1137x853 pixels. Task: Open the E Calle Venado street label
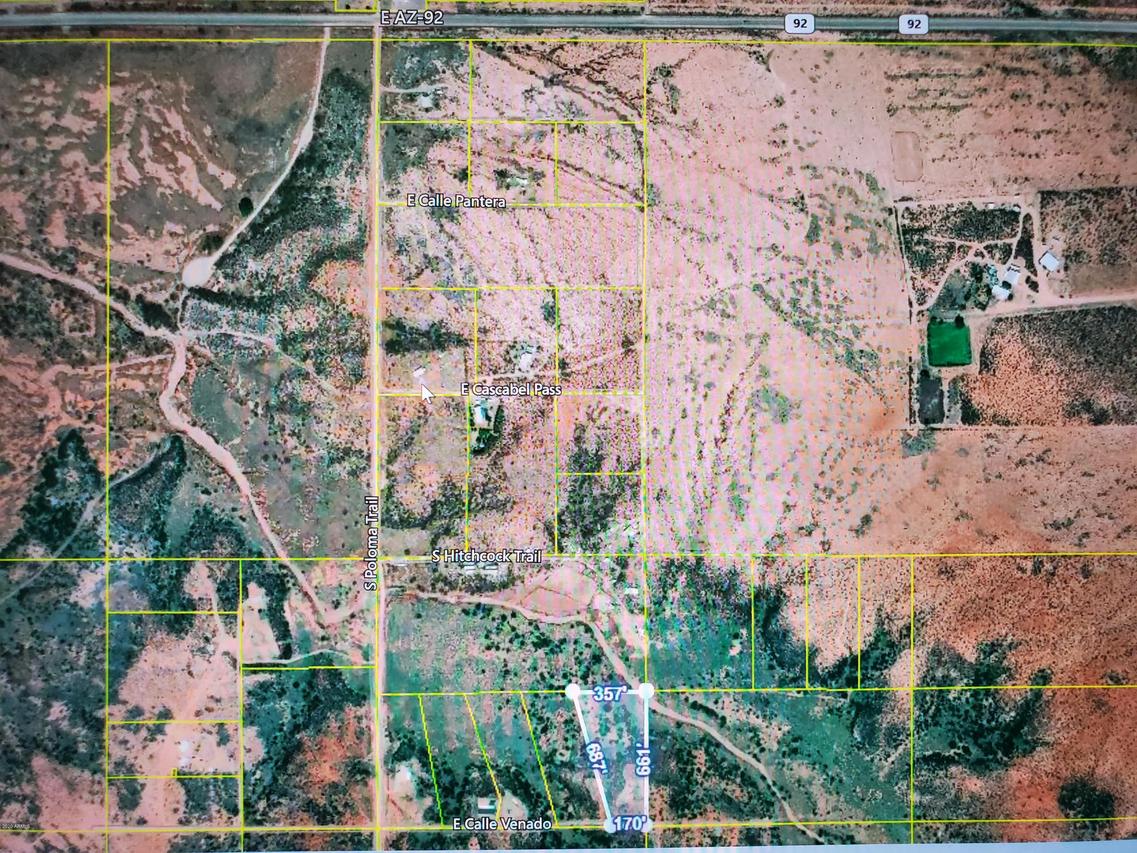tap(502, 825)
